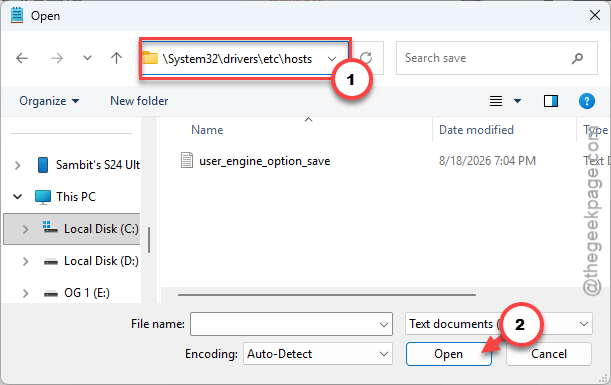Click the user_engine_option_save file icon
This screenshot has width=611, height=385.
(187, 160)
